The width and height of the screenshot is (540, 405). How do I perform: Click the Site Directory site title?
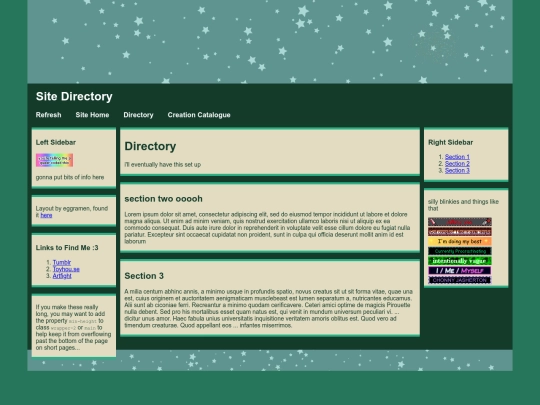74,96
